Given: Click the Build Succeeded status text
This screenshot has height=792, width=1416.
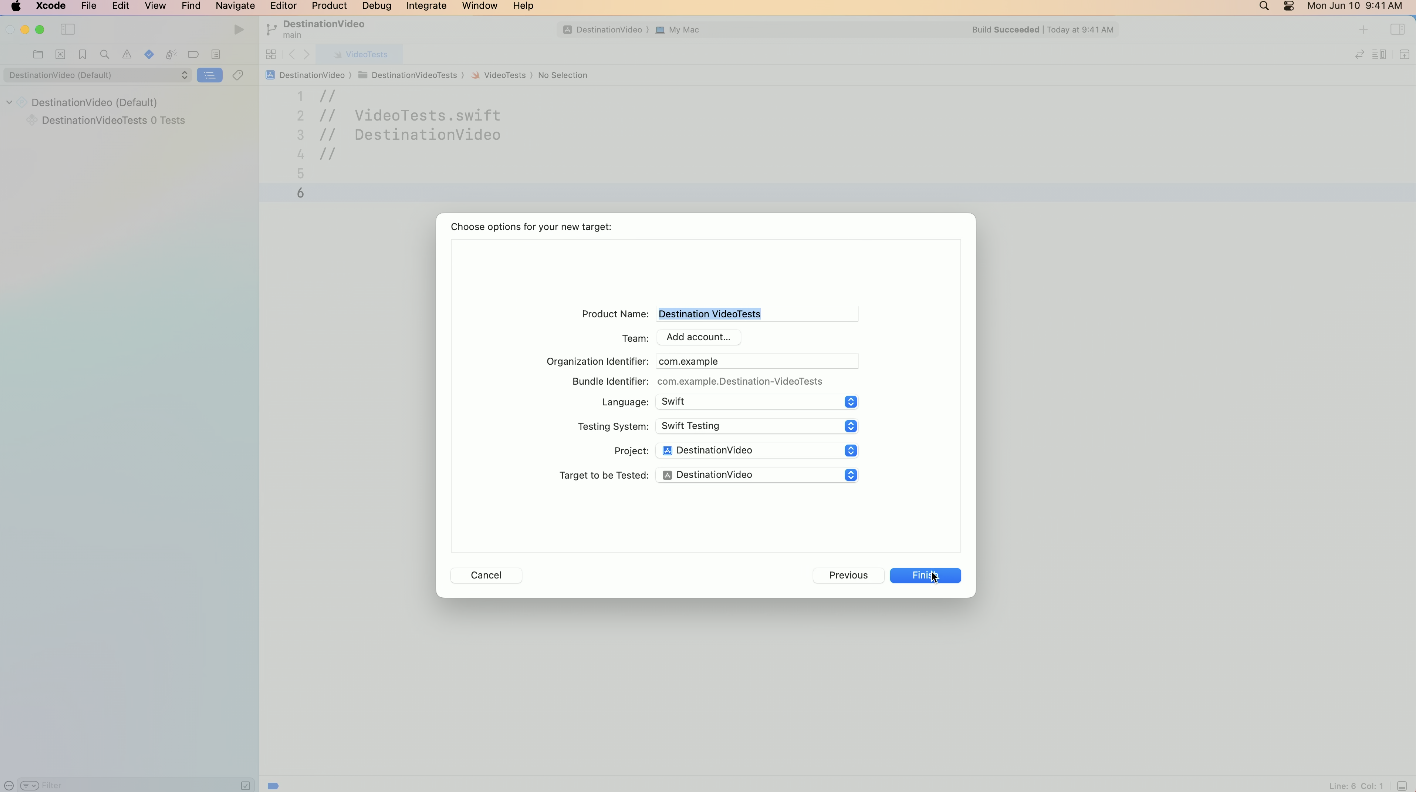Looking at the screenshot, I should [1005, 30].
